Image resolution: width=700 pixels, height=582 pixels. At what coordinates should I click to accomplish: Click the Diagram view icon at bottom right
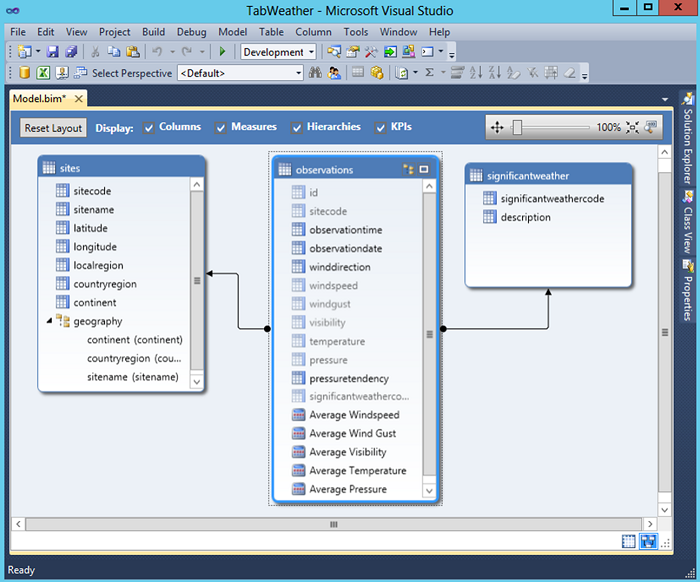(x=648, y=541)
